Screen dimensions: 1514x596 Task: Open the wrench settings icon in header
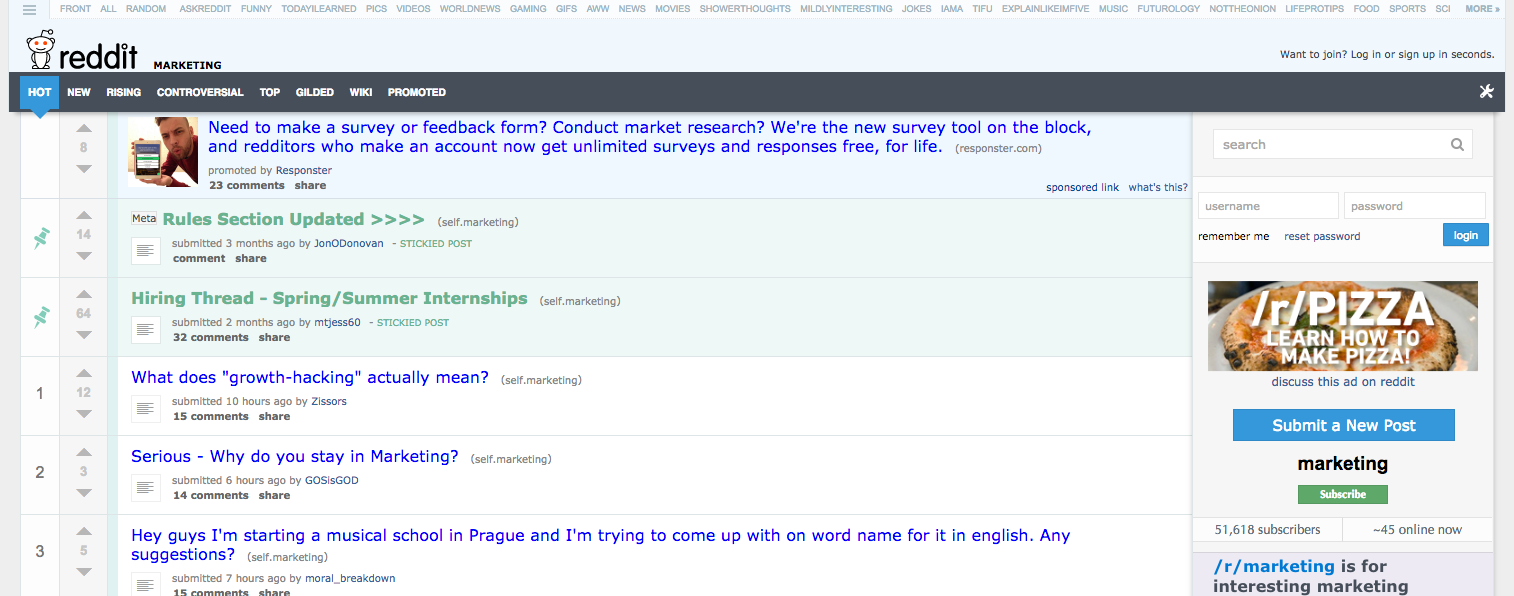point(1486,92)
